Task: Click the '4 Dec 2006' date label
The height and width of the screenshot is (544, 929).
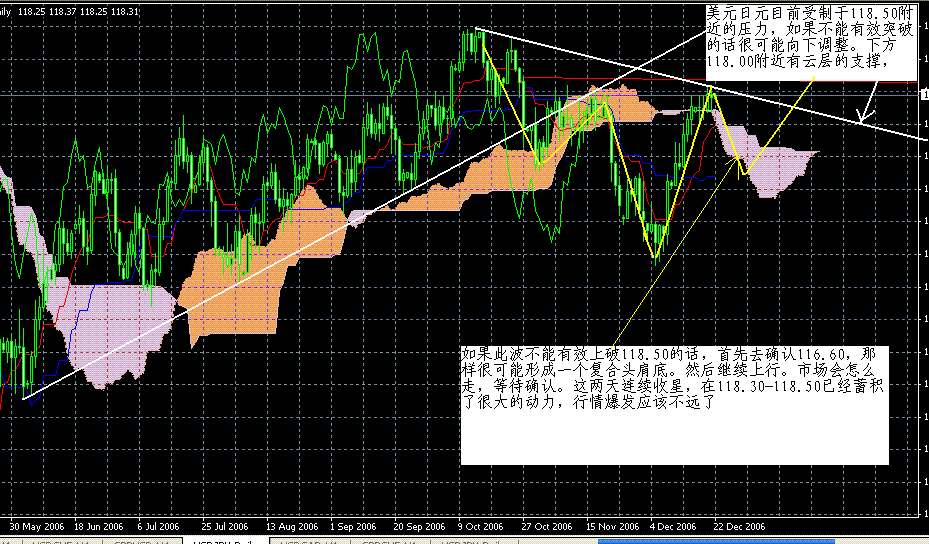Action: tap(673, 526)
